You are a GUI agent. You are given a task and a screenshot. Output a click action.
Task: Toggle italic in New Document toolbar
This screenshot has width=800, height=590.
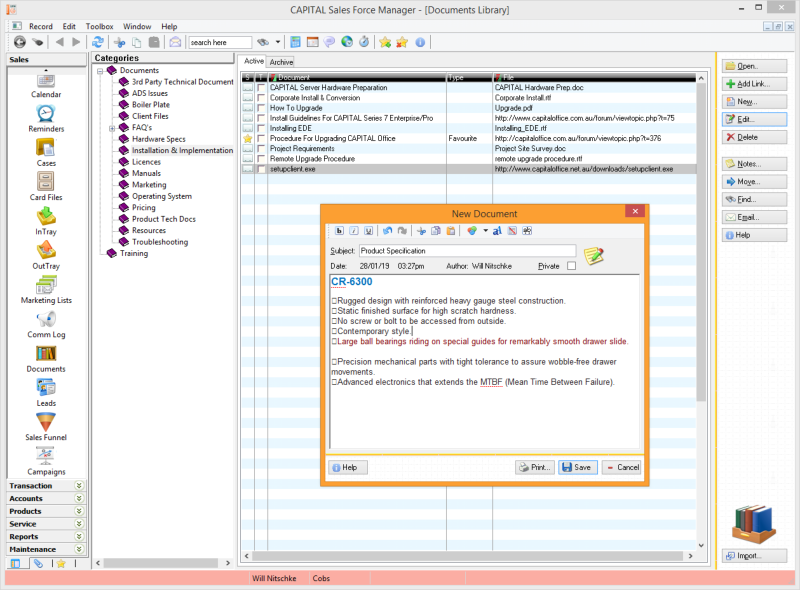(x=354, y=231)
